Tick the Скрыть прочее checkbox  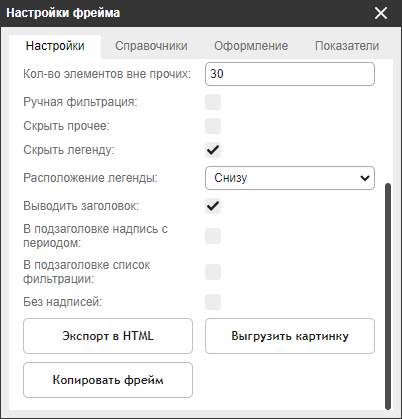213,126
